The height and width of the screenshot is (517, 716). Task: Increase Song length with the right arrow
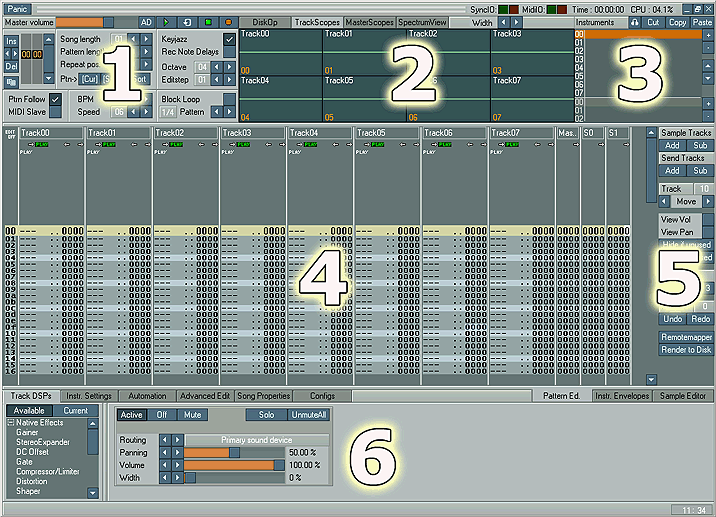tap(146, 39)
